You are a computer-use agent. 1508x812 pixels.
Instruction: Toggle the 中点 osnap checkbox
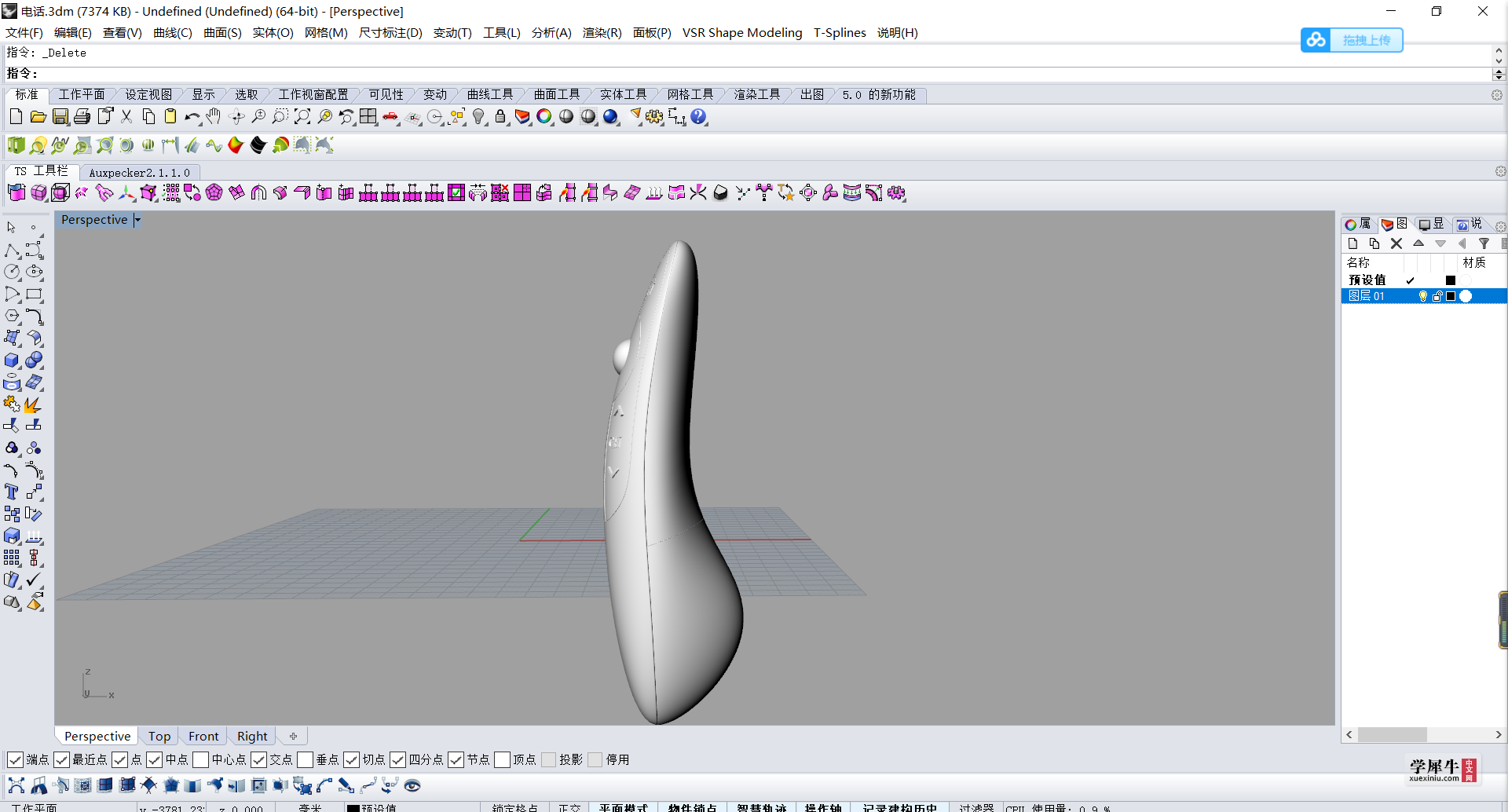click(x=154, y=759)
